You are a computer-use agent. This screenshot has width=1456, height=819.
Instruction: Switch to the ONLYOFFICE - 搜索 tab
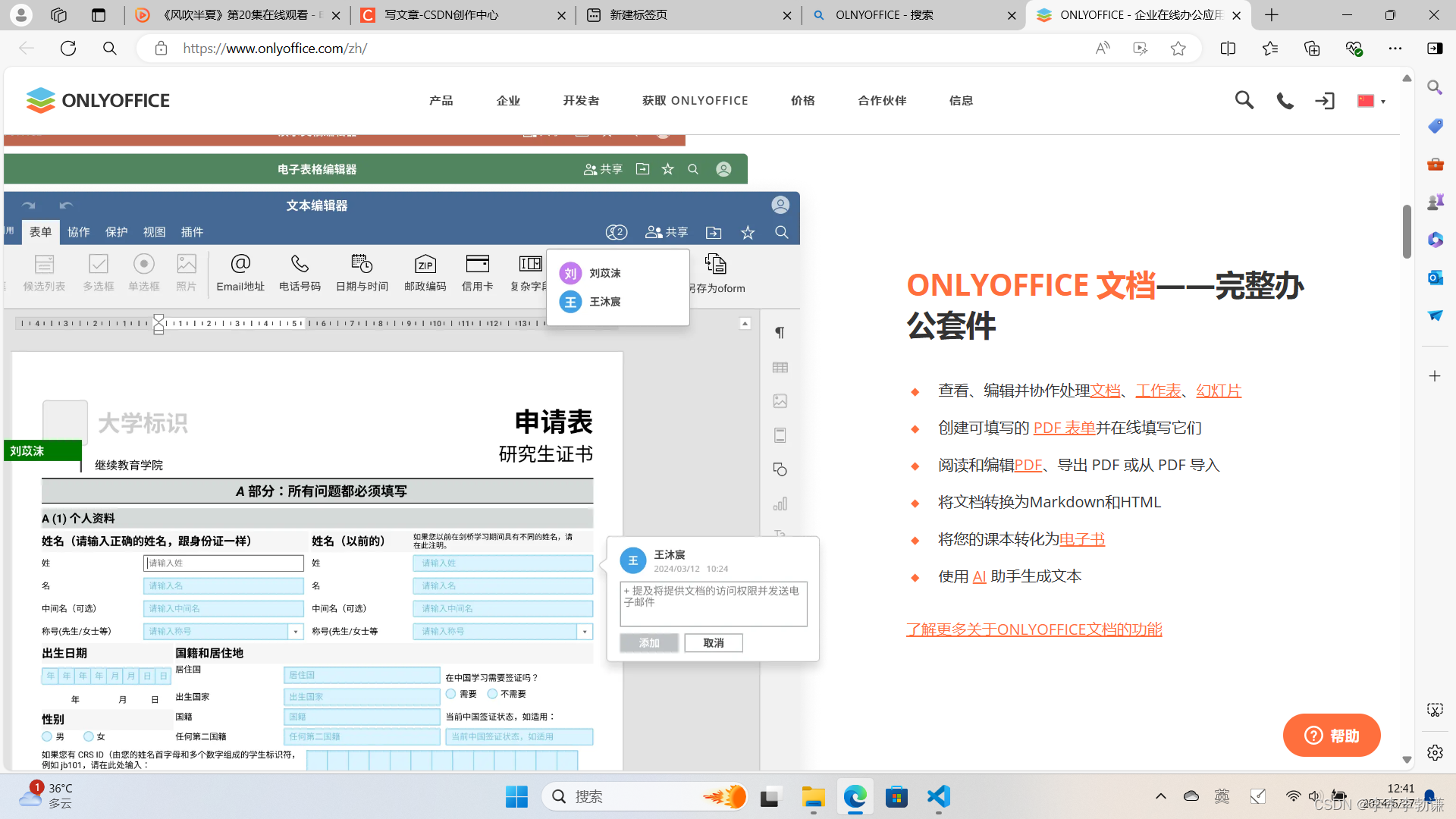(x=913, y=15)
